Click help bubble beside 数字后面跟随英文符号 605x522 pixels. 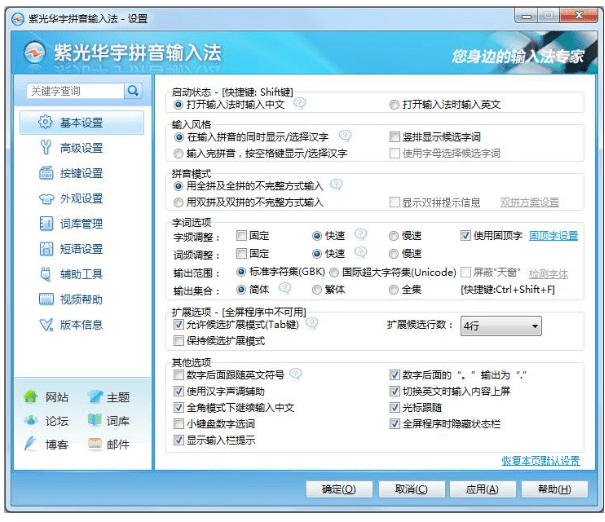296,373
